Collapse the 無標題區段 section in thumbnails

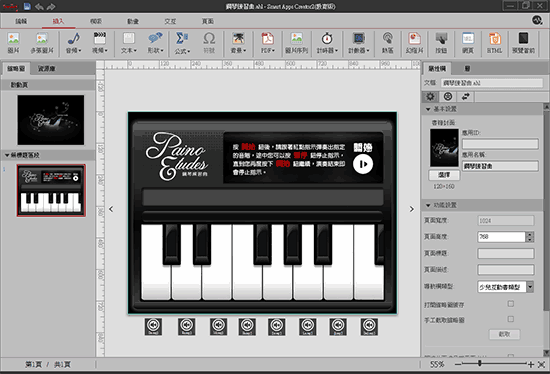pos(7,155)
